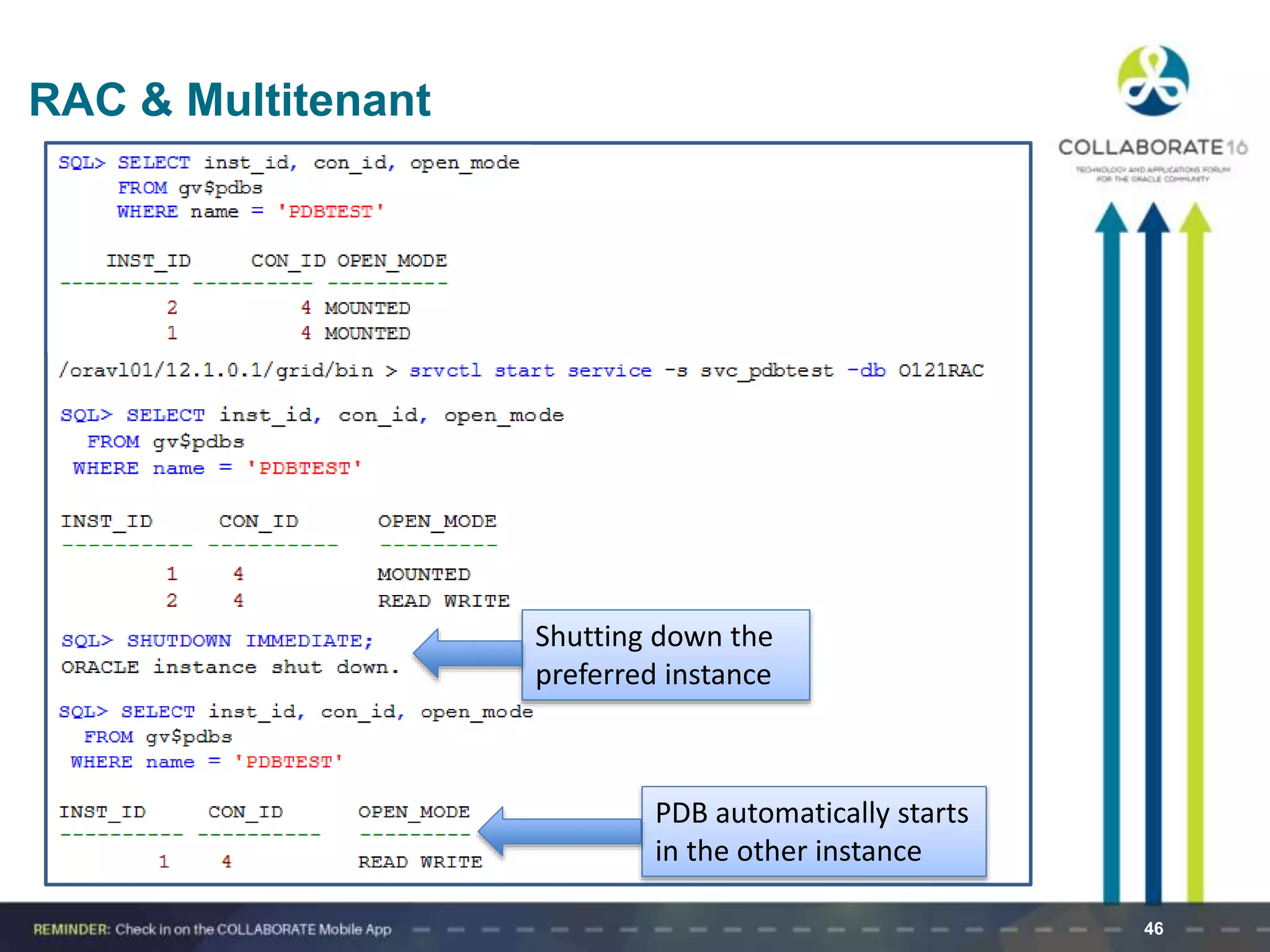Click the '/oravl01/12.1.0.1/grid/bin' path
The image size is (1270, 952).
216,371
